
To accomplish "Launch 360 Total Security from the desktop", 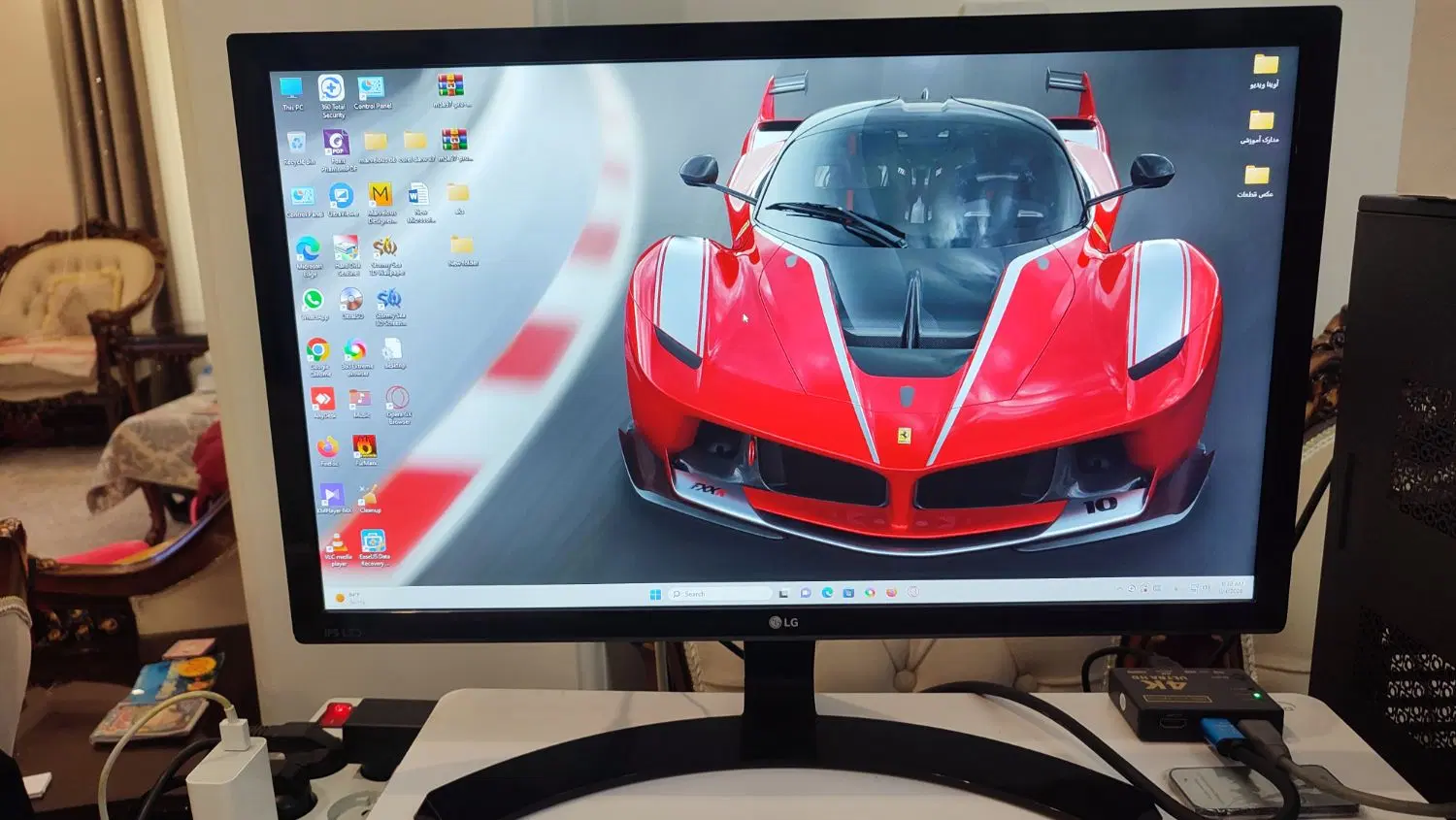I will (332, 95).
